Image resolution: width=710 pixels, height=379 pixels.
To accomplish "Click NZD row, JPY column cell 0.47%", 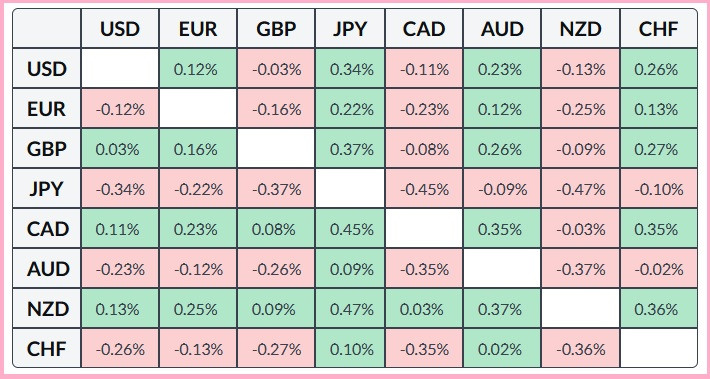I will pyautogui.click(x=352, y=309).
